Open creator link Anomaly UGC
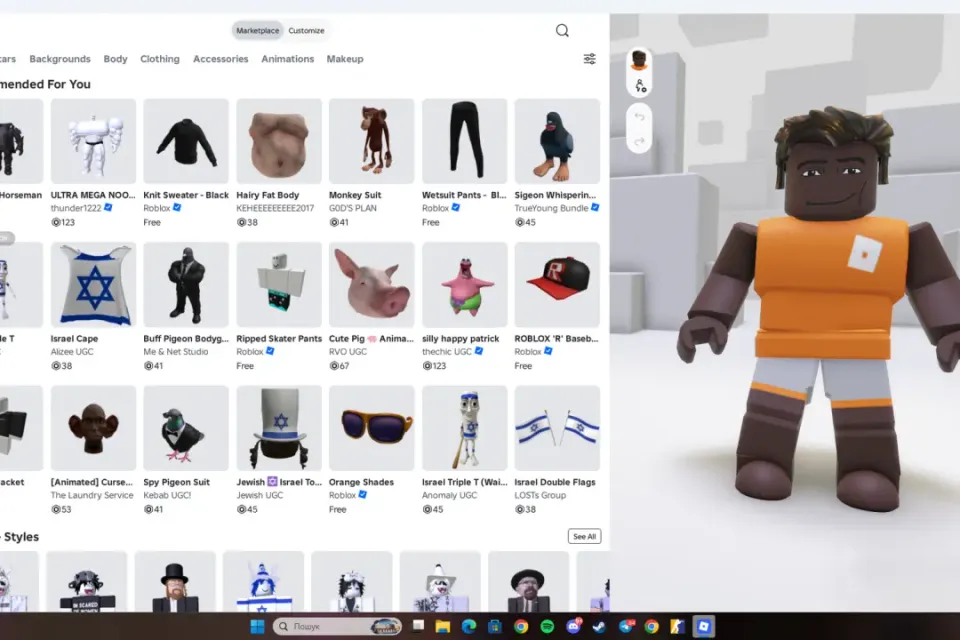960x640 pixels. tap(449, 495)
